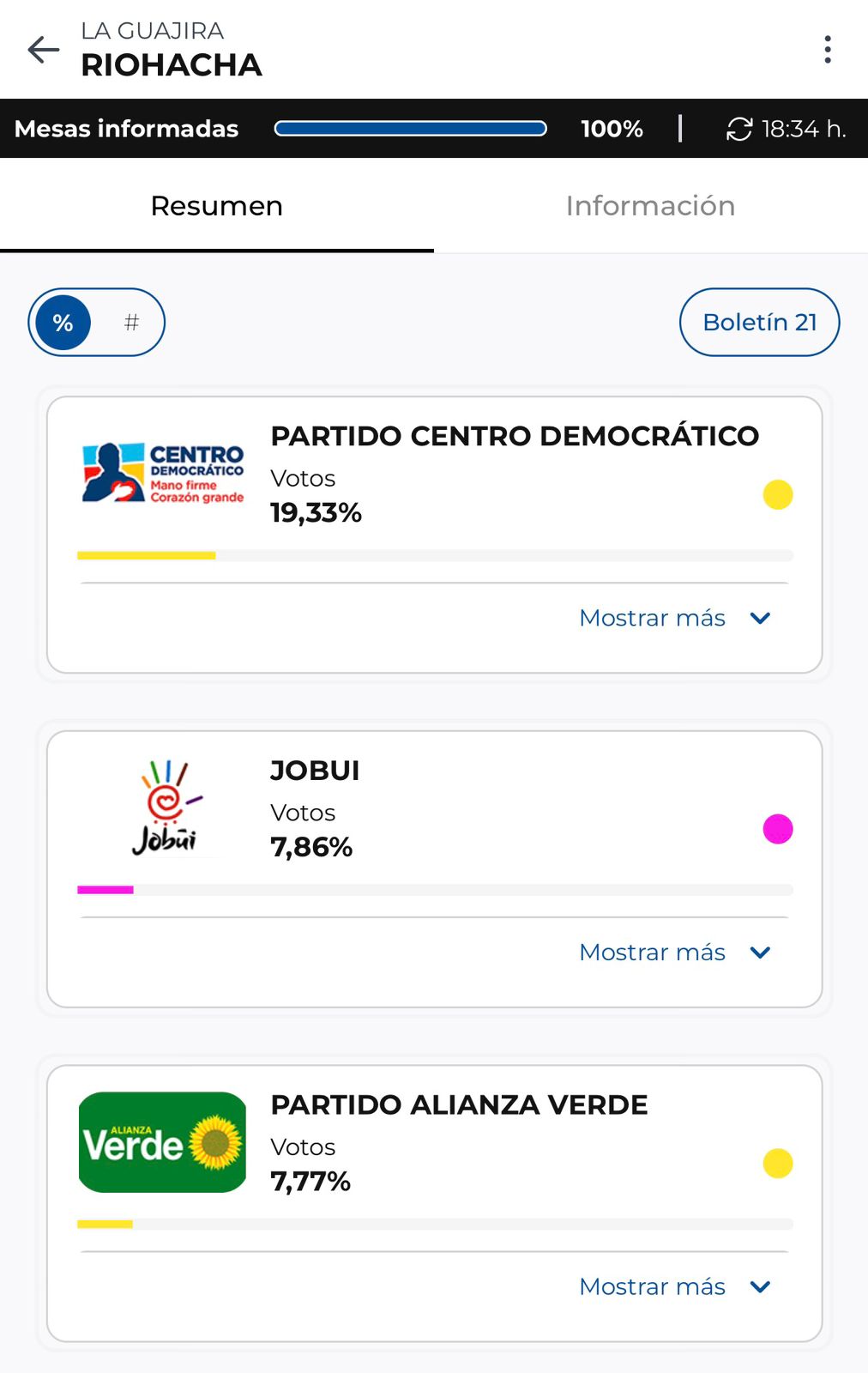Viewport: 868px width, 1373px height.
Task: Switch results view to percentage mode
Action: (x=63, y=323)
